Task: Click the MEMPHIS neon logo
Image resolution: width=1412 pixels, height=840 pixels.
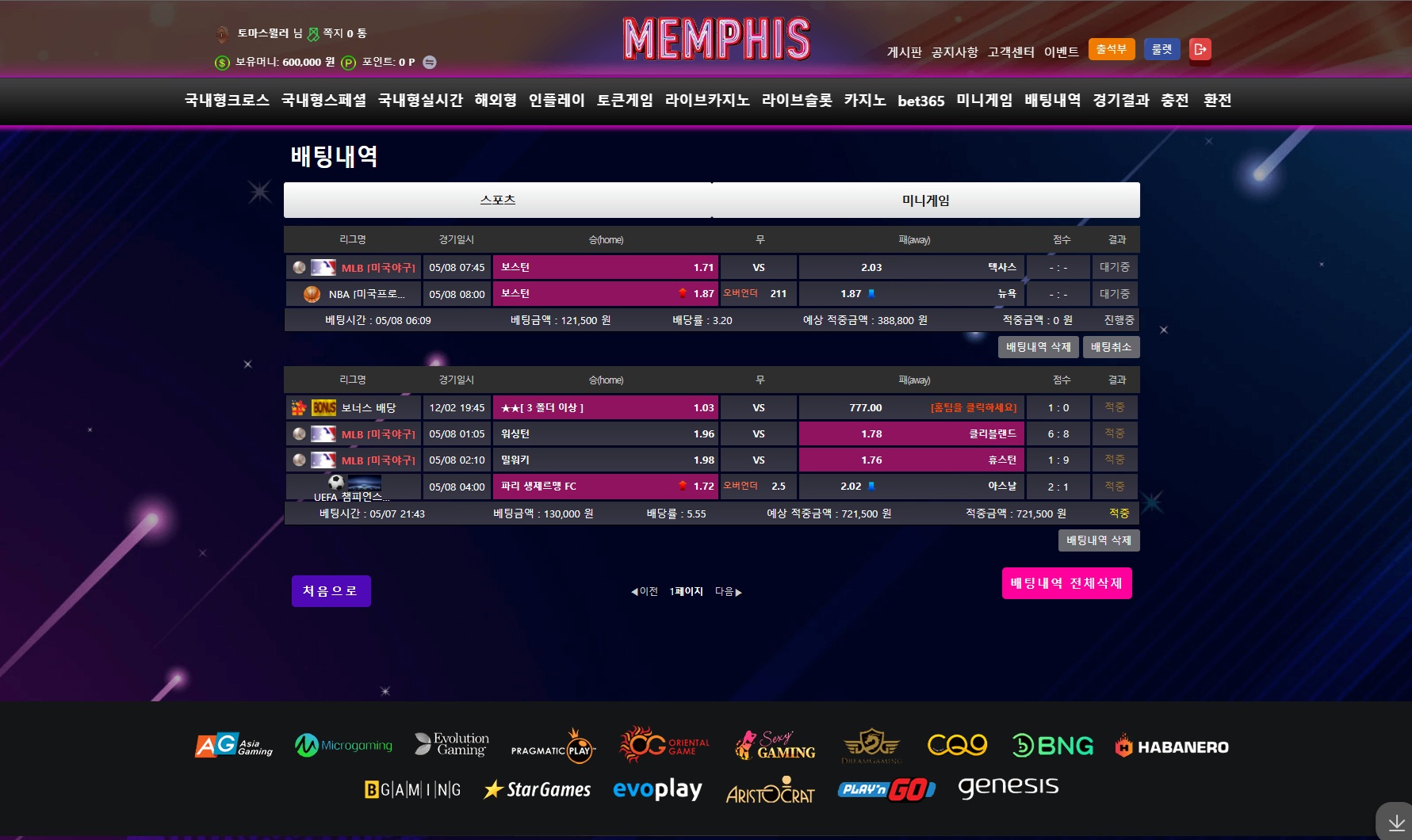Action: [x=717, y=40]
